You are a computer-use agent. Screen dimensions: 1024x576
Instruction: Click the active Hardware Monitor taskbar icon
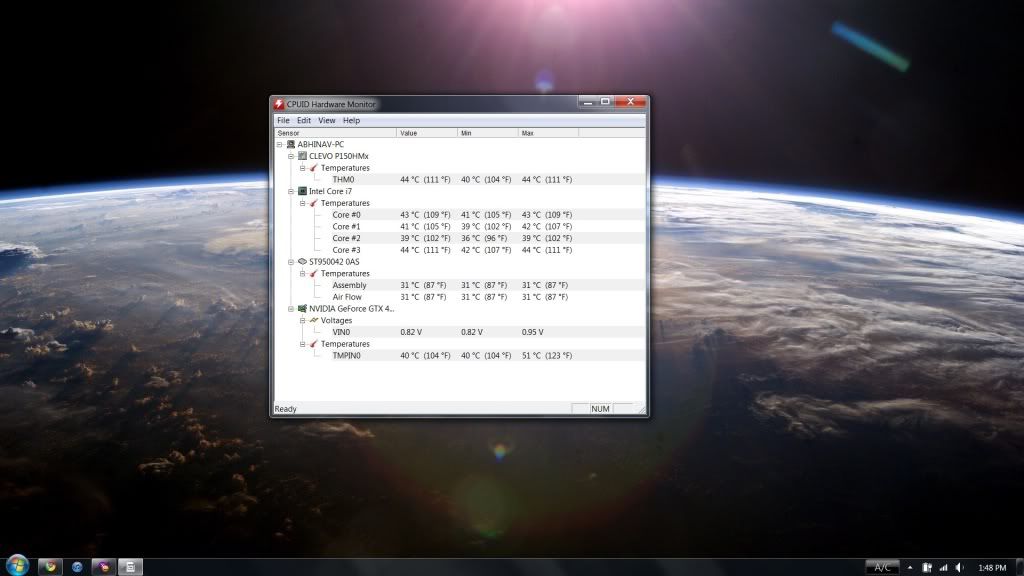[x=130, y=567]
